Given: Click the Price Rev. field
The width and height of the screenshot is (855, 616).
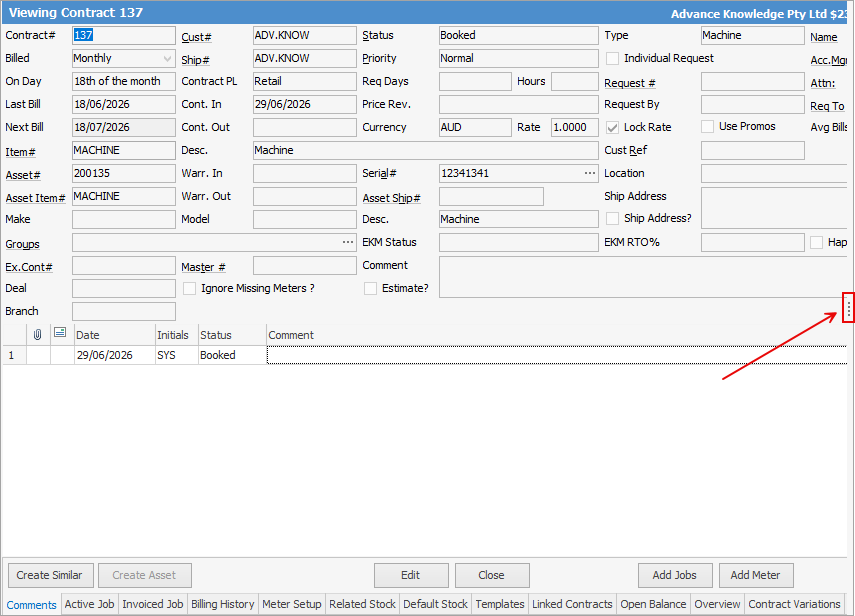Looking at the screenshot, I should [x=519, y=104].
